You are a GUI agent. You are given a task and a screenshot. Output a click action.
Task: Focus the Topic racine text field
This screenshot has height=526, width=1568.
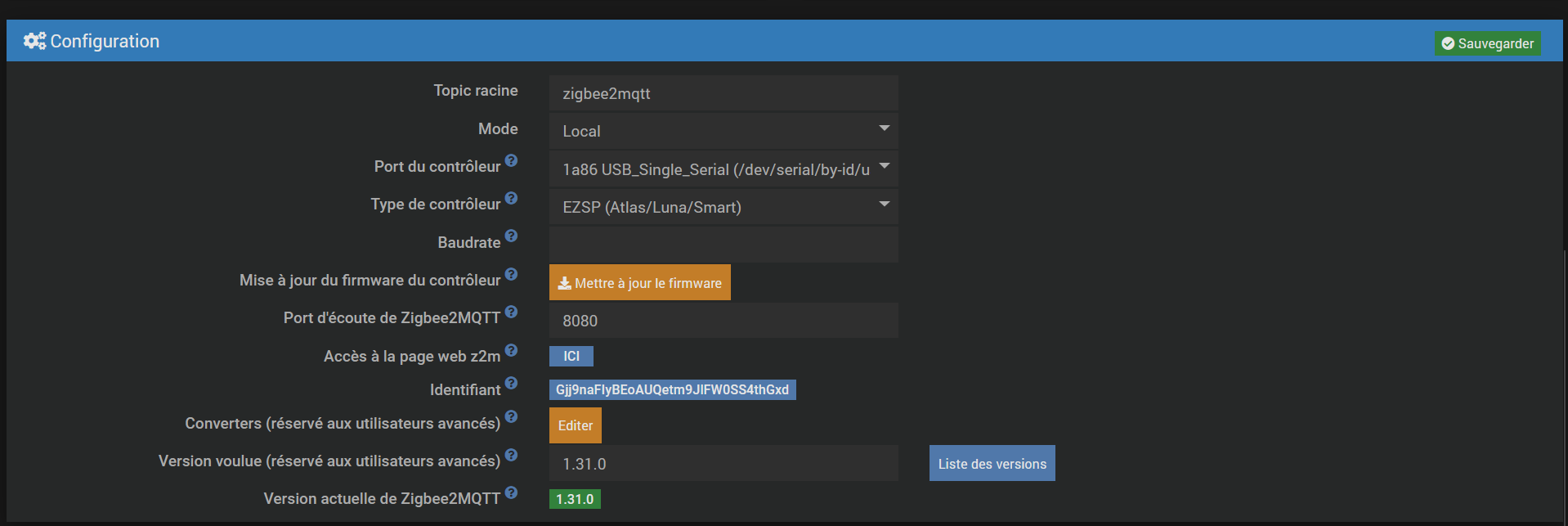click(723, 93)
